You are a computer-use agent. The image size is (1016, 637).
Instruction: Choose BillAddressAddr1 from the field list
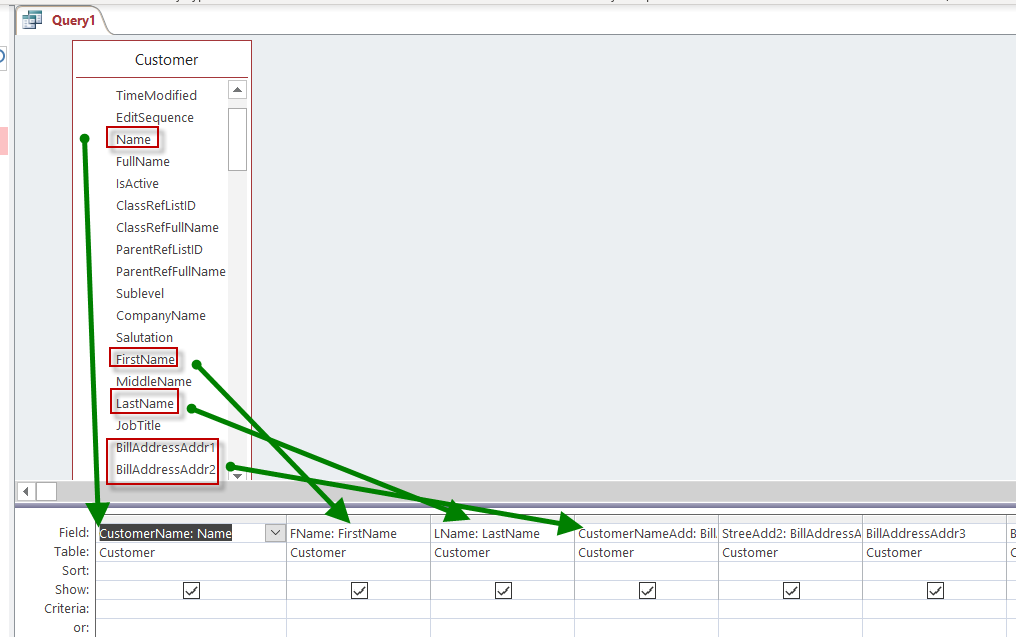coord(165,447)
